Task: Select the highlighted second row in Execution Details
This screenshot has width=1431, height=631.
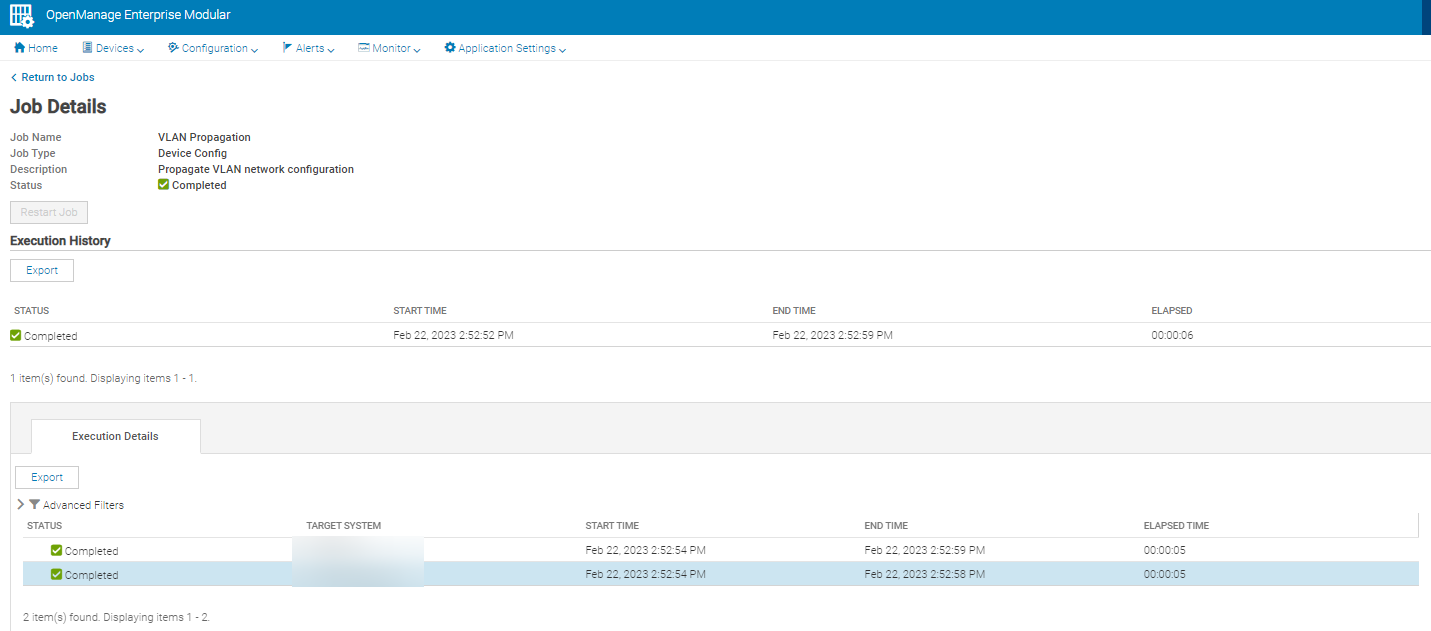Action: (x=700, y=574)
